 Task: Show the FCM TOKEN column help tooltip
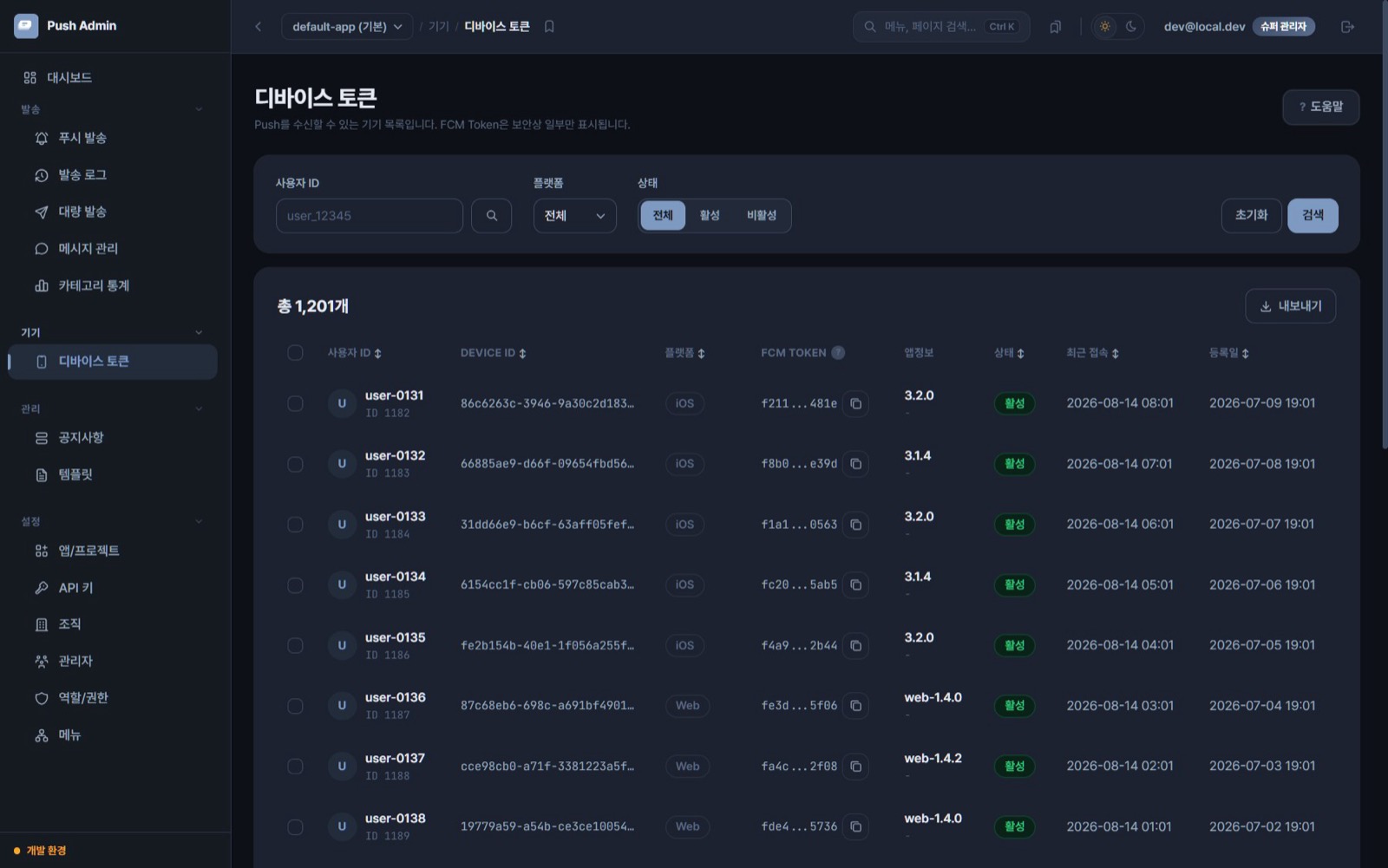[838, 353]
